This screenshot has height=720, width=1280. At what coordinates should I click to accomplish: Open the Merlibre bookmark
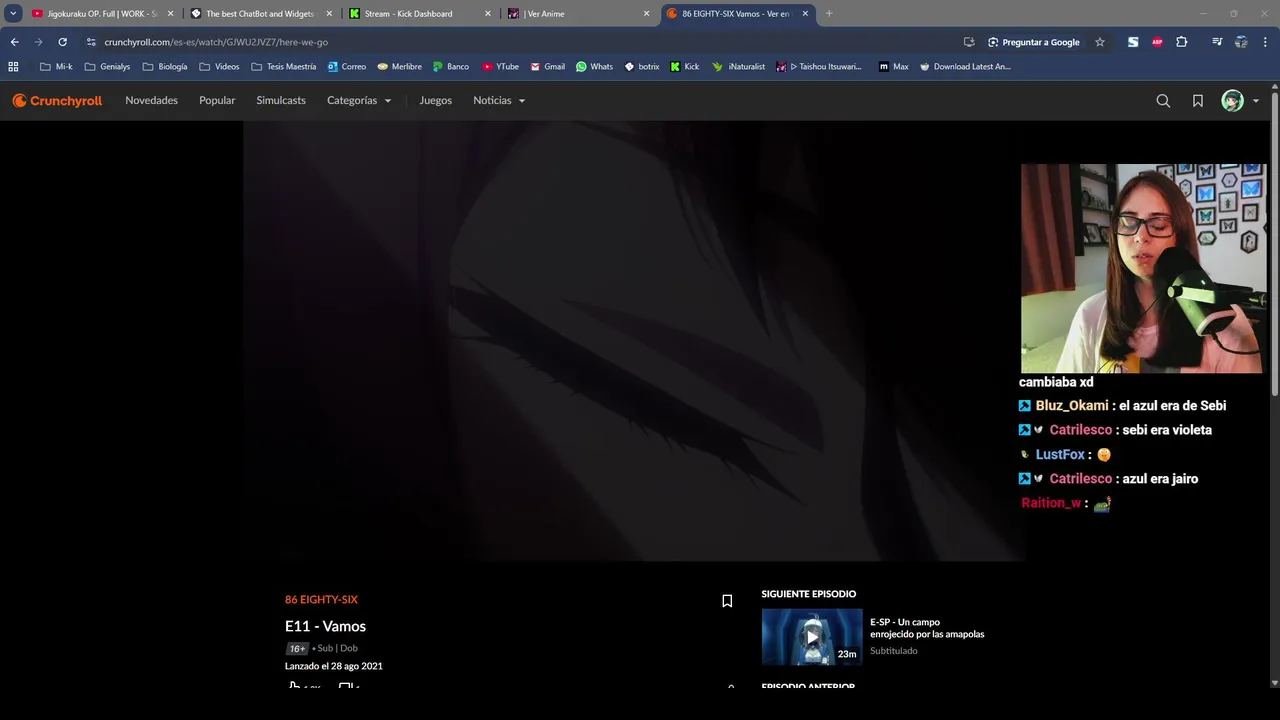[x=399, y=67]
